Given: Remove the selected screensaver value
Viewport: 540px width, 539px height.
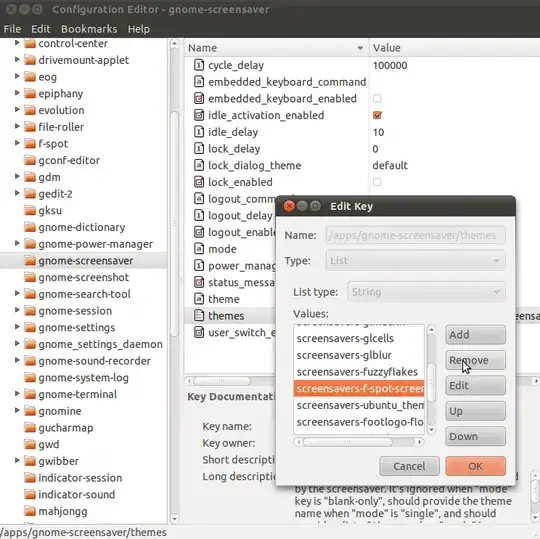Looking at the screenshot, I should tap(475, 360).
